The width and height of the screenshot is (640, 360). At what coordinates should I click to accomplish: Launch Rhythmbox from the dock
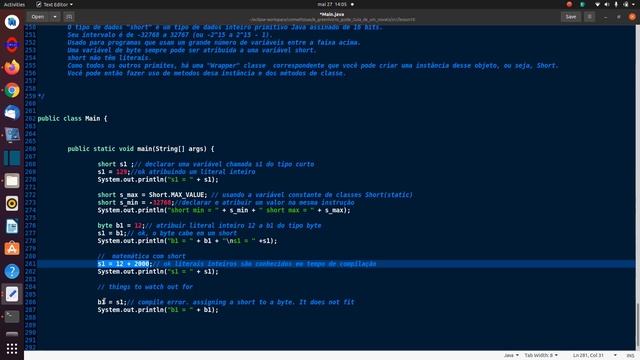point(12,203)
